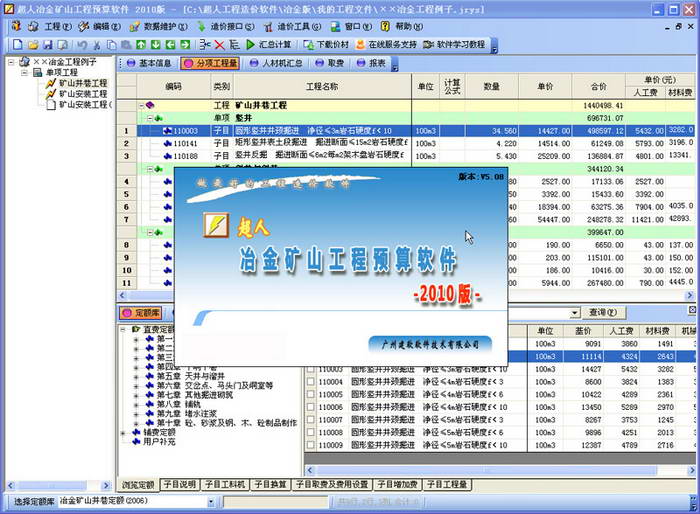This screenshot has height=514, width=700.
Task: Expand 第七章 其他掘进砌筑 chapter
Action: (x=136, y=395)
